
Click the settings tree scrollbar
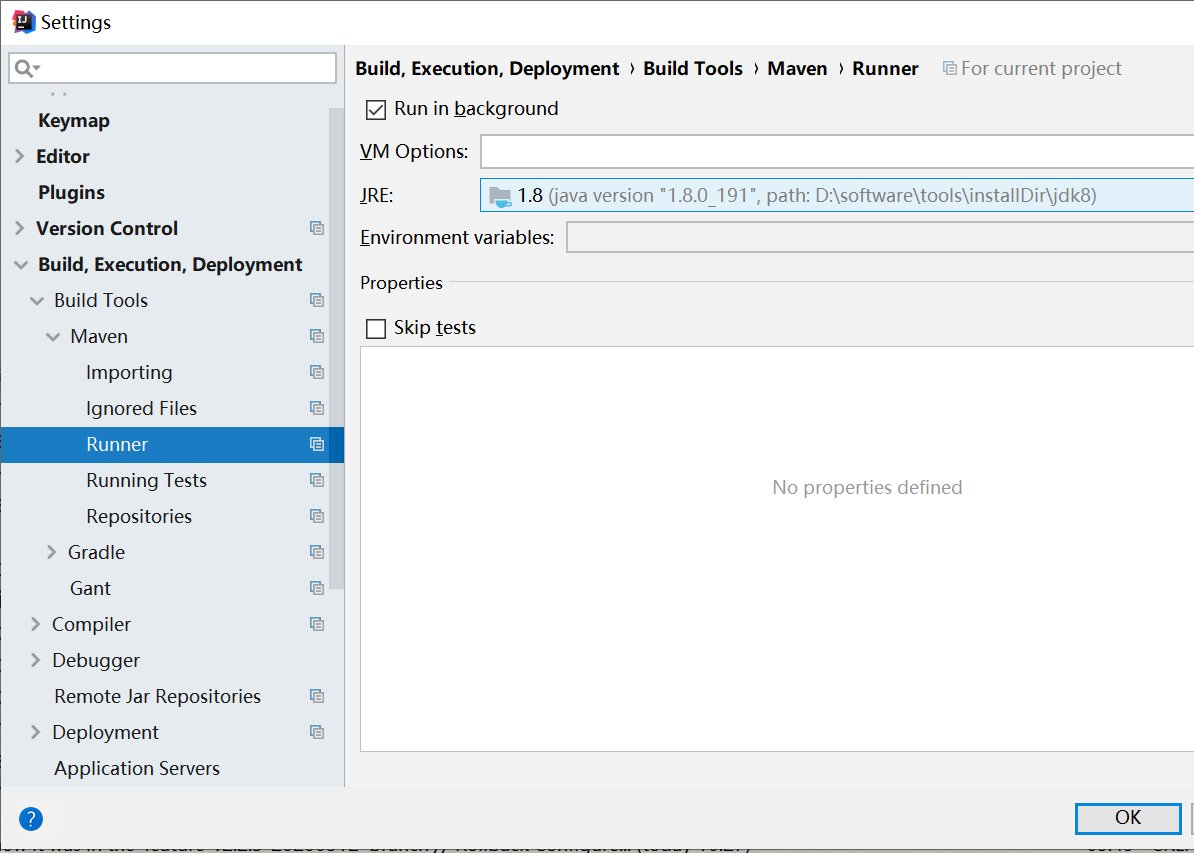[x=337, y=348]
